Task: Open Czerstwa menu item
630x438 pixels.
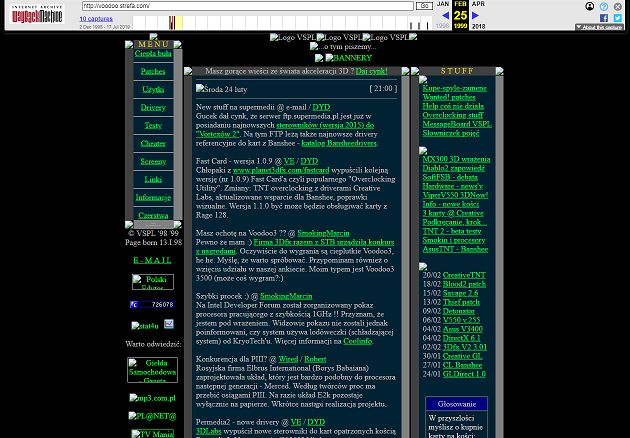Action: pos(153,215)
